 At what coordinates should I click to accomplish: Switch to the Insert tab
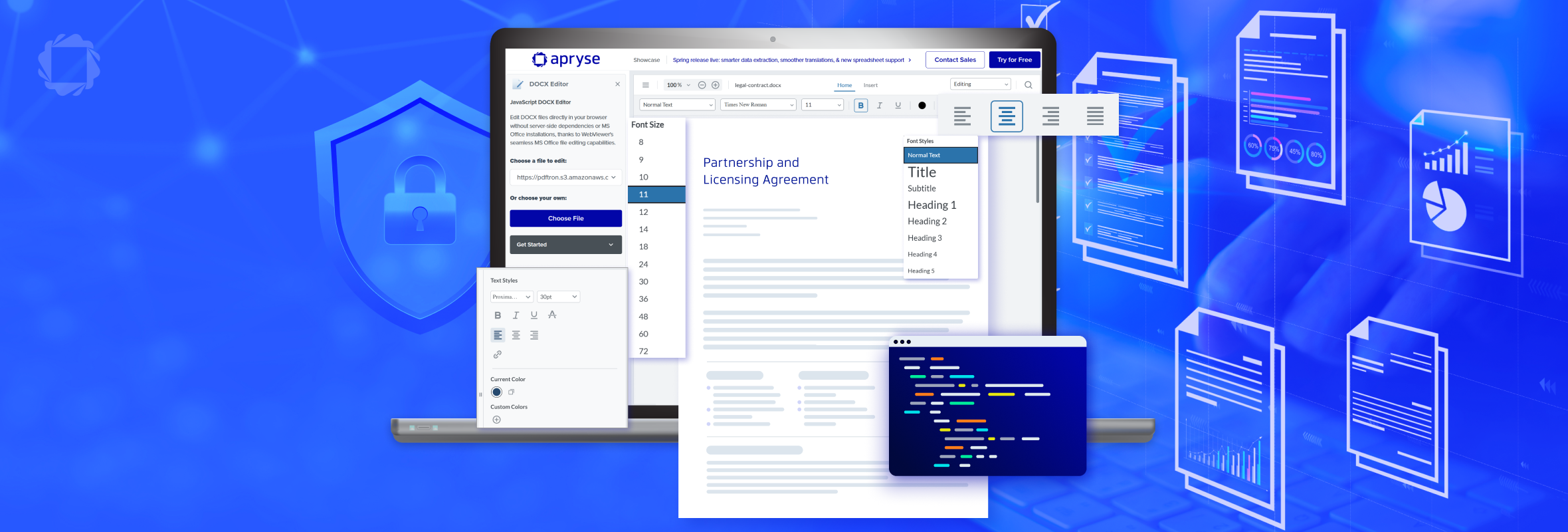point(870,85)
